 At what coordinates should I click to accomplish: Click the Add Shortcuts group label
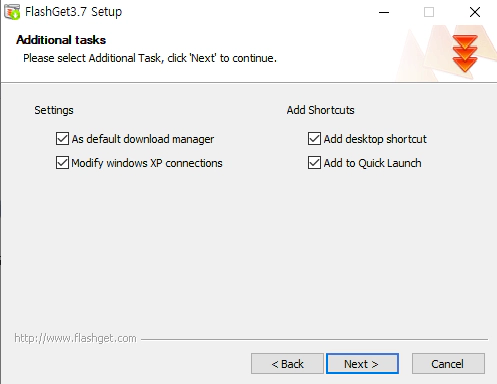point(320,110)
